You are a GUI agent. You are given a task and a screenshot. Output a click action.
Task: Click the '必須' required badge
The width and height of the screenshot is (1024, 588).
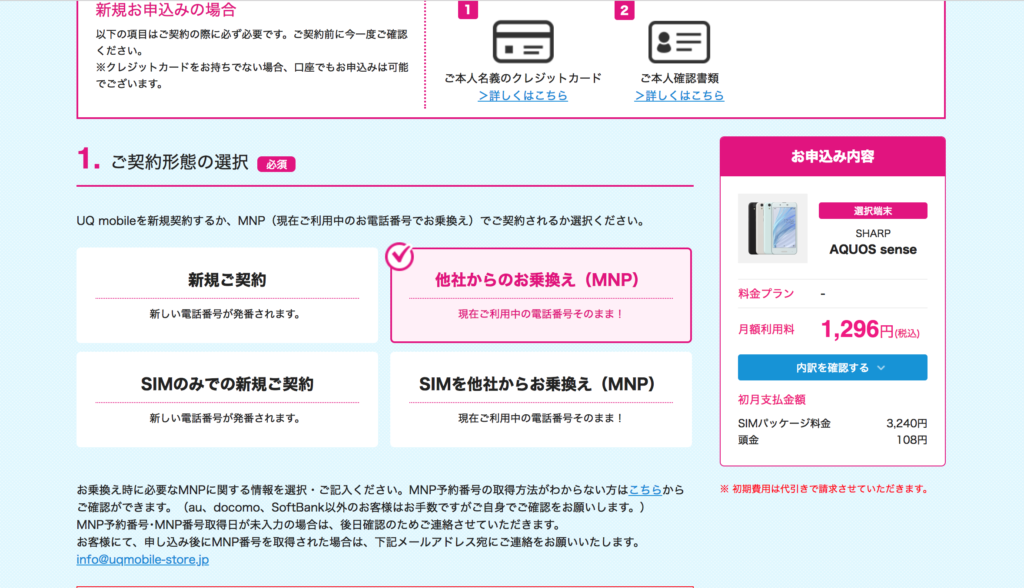point(276,164)
